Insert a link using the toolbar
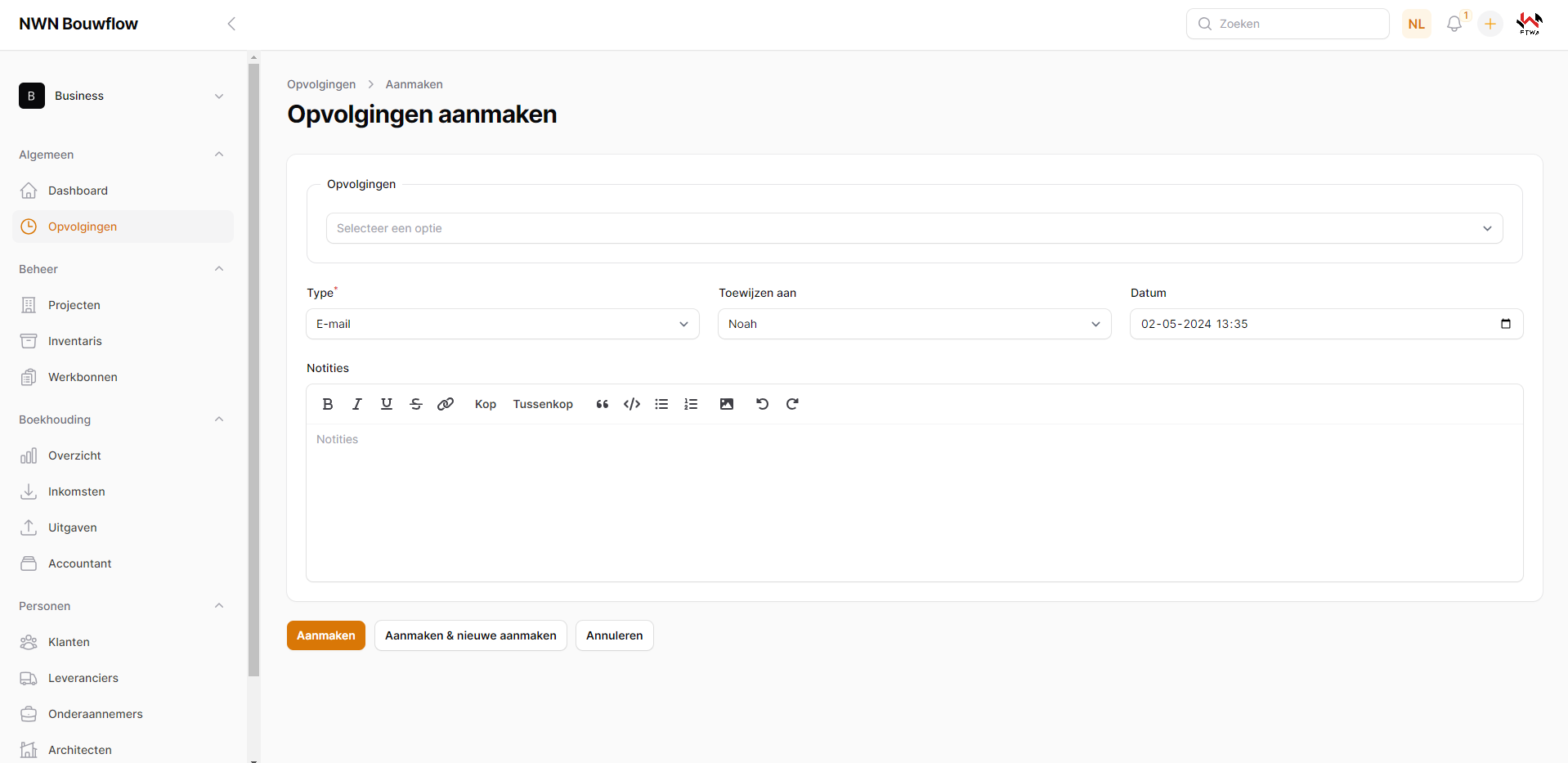Screen dimensions: 1568x763 coord(446,404)
